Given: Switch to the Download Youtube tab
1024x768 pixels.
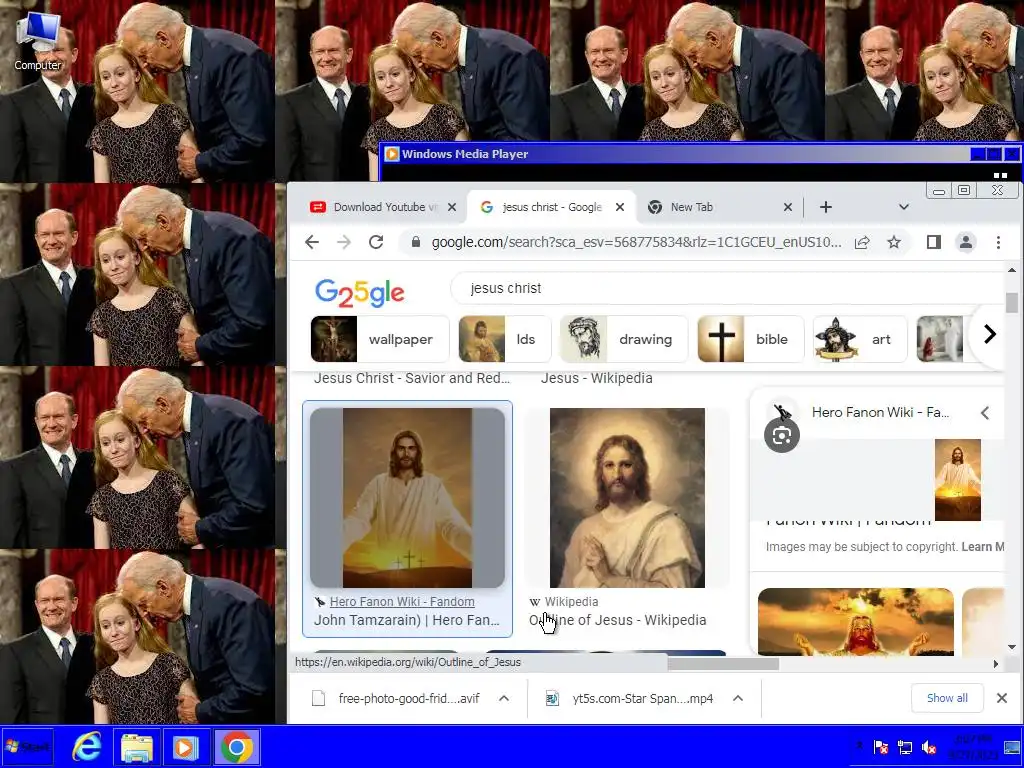Looking at the screenshot, I should pyautogui.click(x=383, y=207).
